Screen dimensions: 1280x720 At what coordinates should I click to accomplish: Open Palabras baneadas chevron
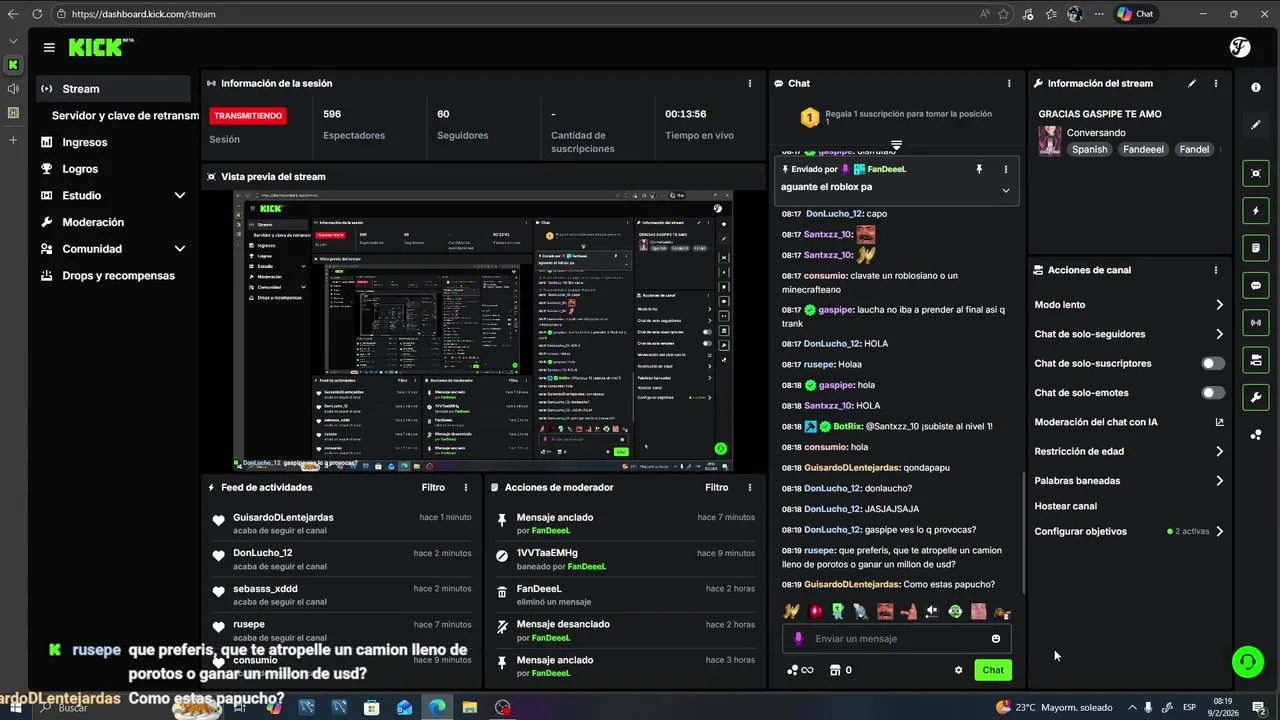click(1219, 481)
